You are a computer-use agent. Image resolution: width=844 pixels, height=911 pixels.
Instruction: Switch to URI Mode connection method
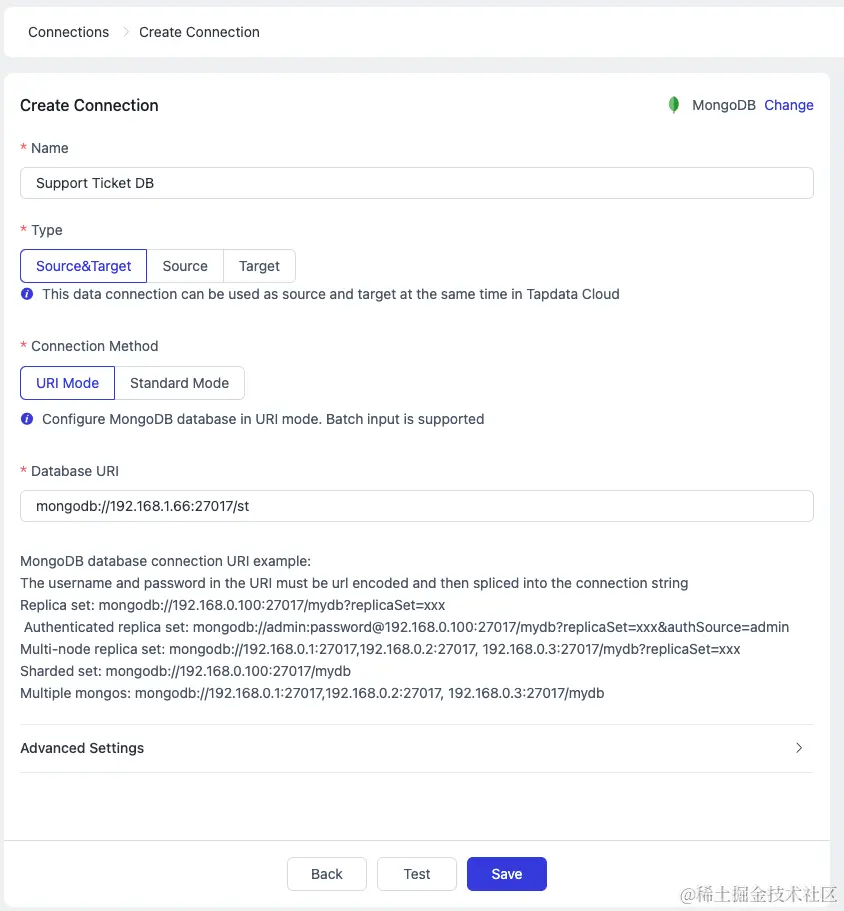[68, 383]
